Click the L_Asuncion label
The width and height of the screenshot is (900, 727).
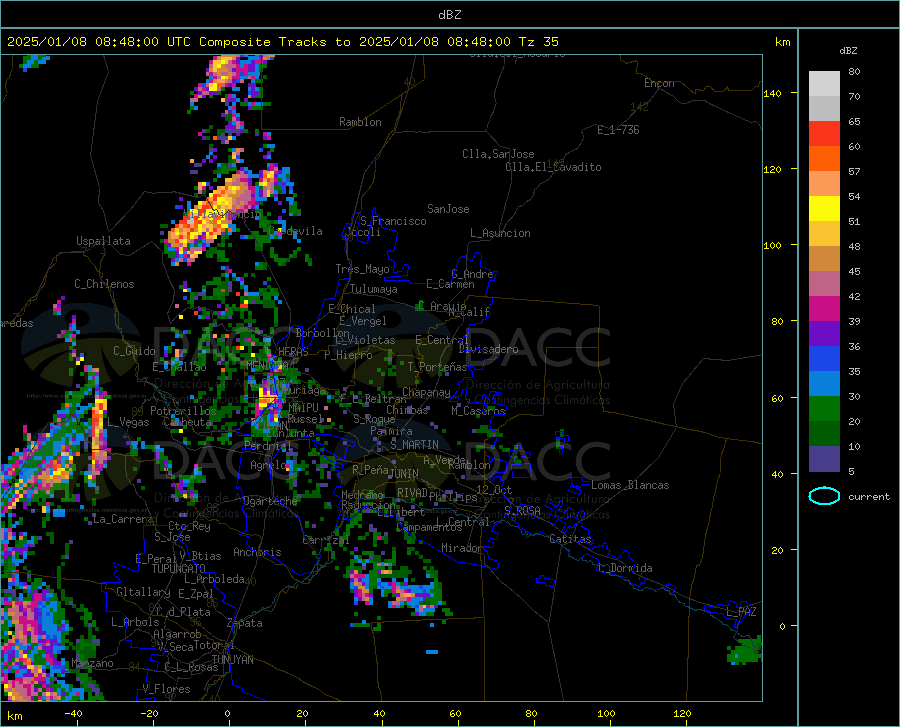pos(501,233)
